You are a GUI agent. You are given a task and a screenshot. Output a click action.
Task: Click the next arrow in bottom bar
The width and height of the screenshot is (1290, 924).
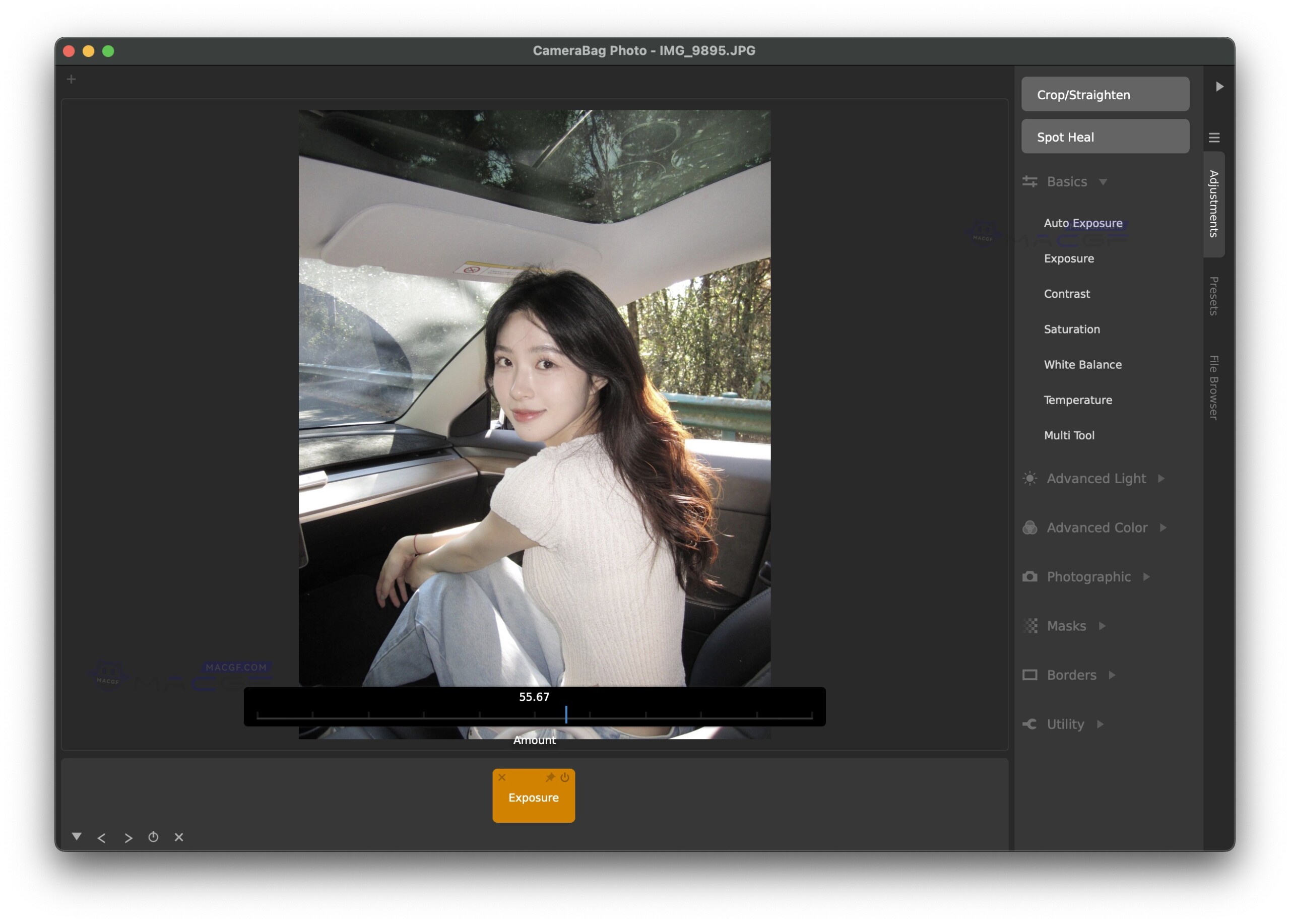point(128,837)
